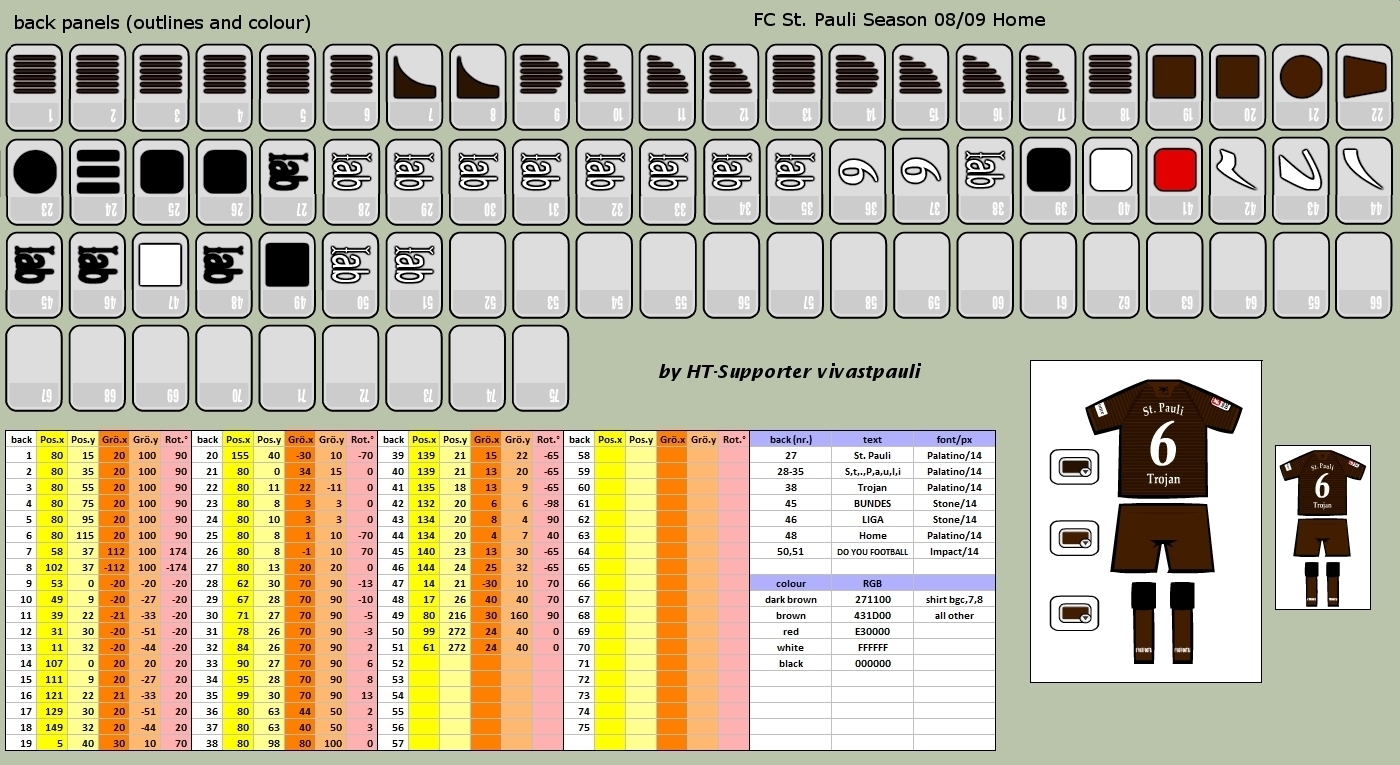Open the shirt colour dropdown beside jersey
The height and width of the screenshot is (765, 1400).
pos(1075,466)
